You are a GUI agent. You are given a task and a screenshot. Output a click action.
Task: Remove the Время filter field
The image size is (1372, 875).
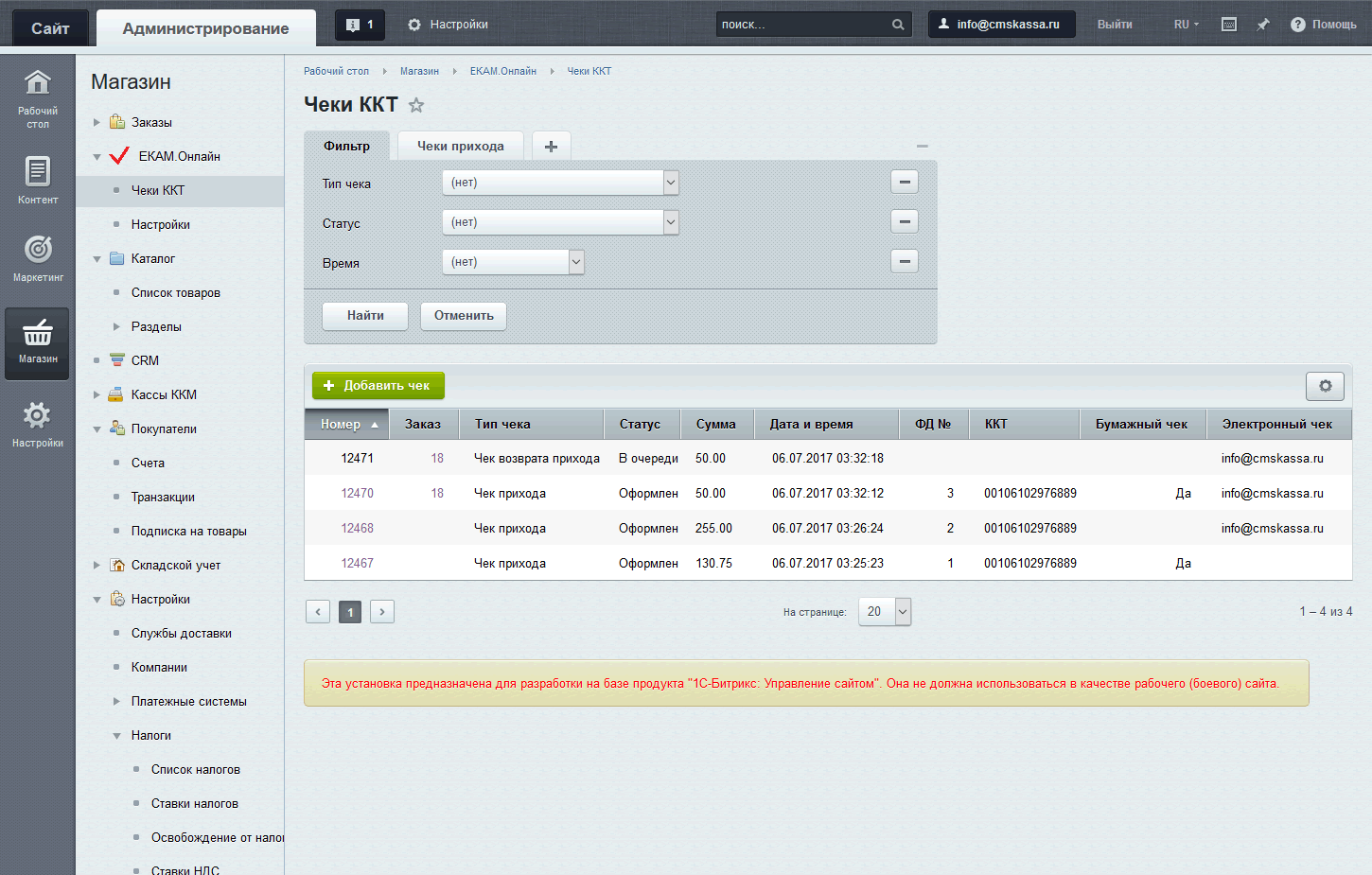coord(905,261)
